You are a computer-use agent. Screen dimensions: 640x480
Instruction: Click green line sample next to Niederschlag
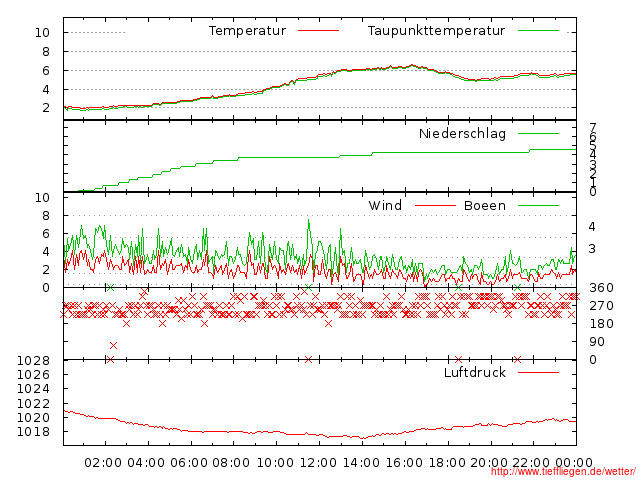538,133
